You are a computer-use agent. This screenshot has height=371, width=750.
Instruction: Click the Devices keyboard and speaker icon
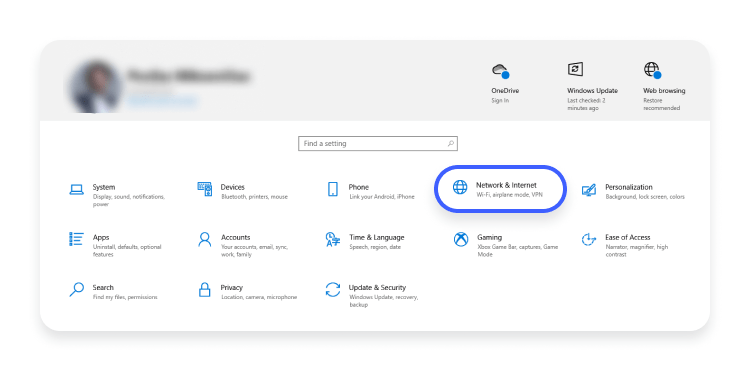tap(205, 189)
